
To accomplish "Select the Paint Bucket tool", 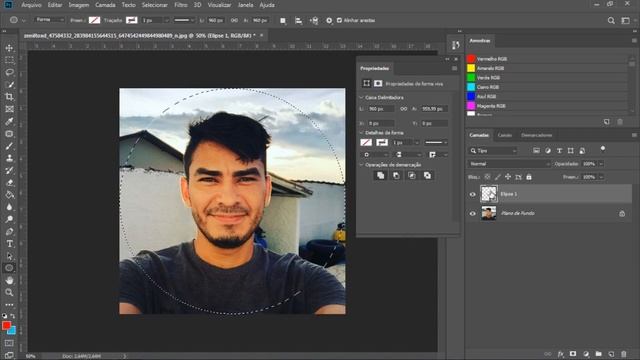I will click(9, 195).
